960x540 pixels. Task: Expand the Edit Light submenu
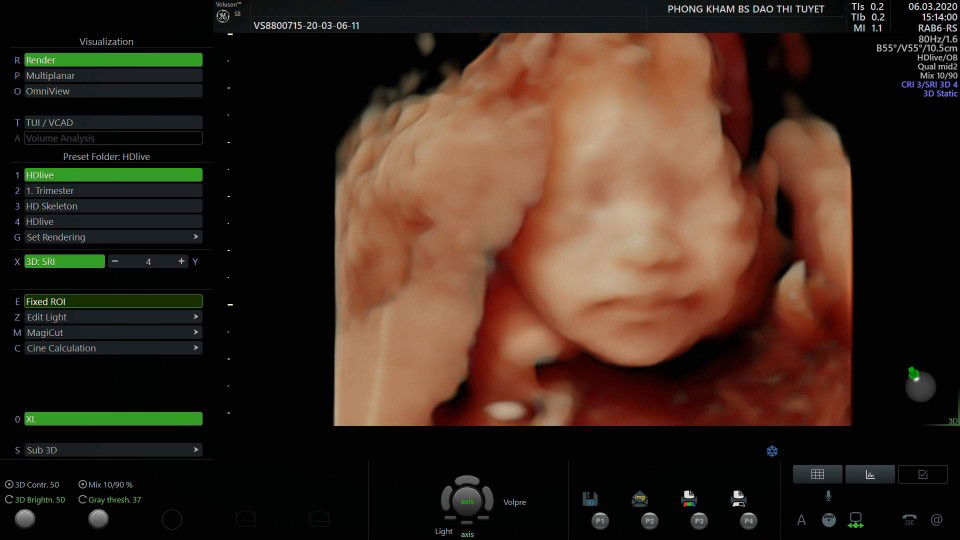point(113,317)
